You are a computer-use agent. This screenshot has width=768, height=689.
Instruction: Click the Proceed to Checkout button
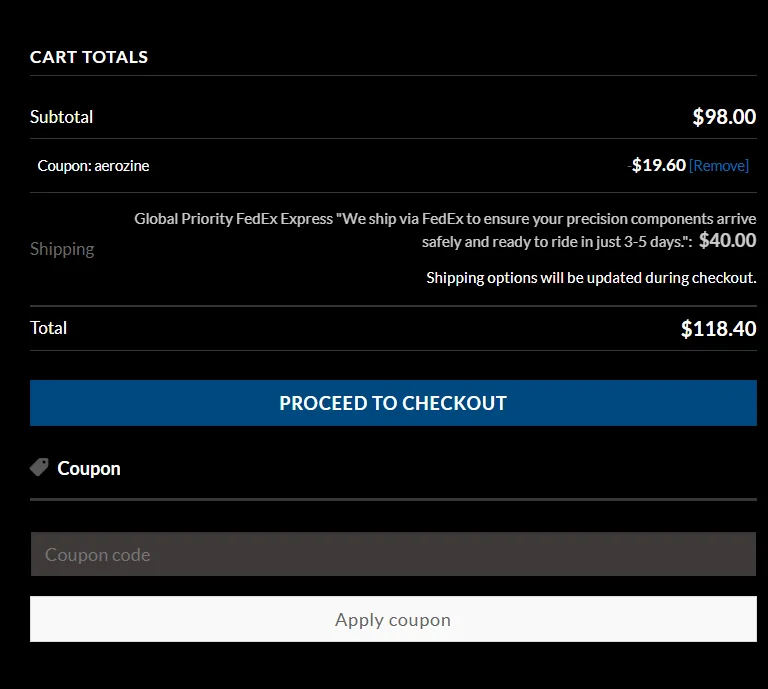point(393,403)
